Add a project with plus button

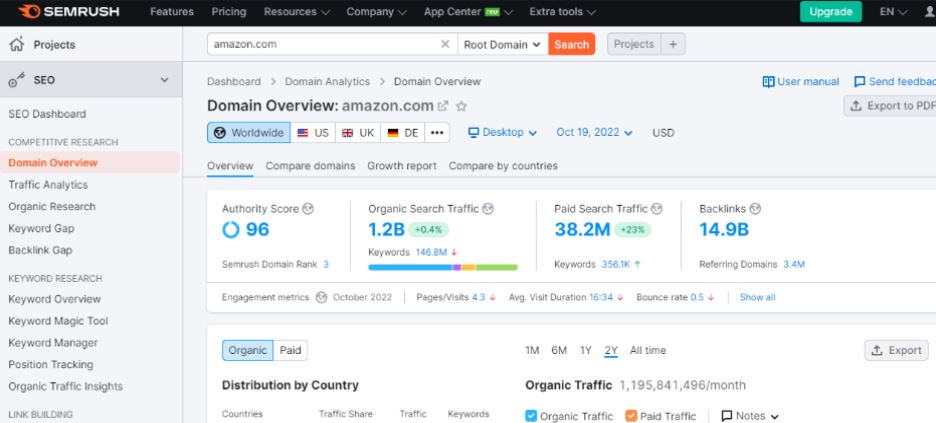(x=673, y=44)
